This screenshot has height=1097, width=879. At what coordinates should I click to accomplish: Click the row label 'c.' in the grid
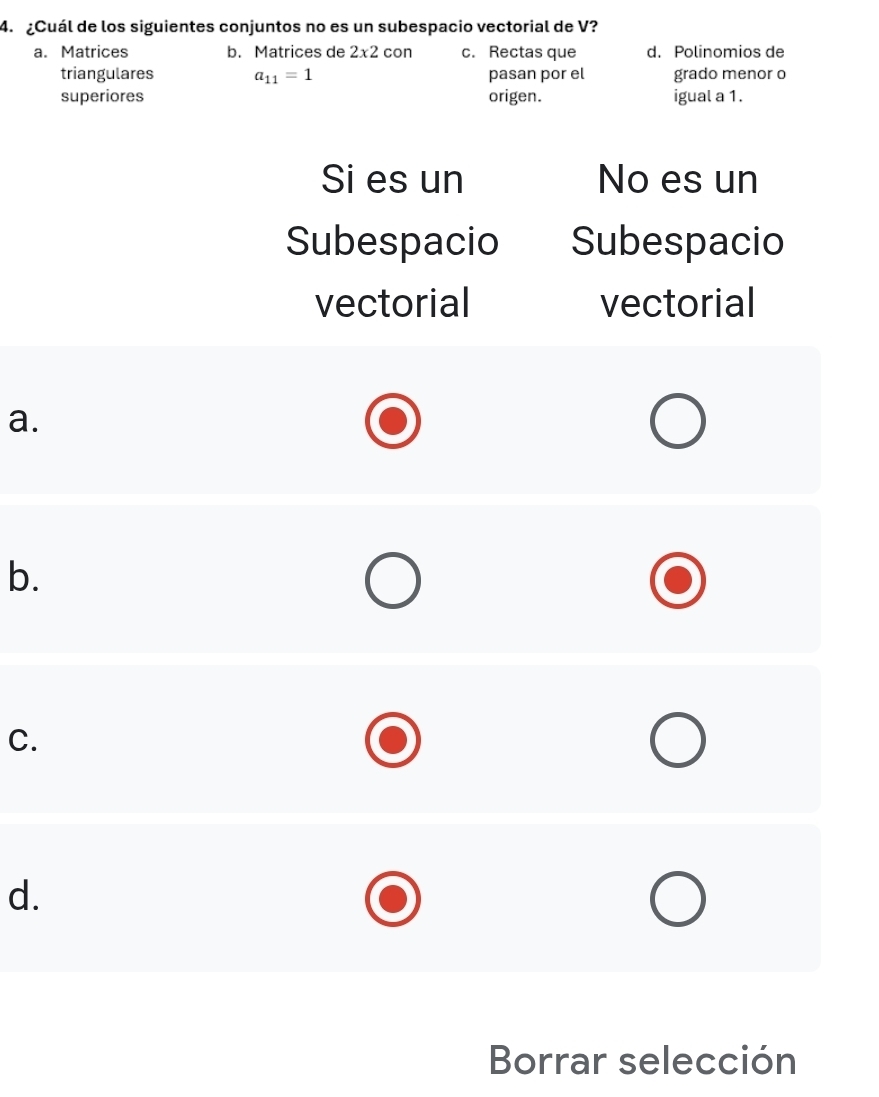[x=22, y=740]
